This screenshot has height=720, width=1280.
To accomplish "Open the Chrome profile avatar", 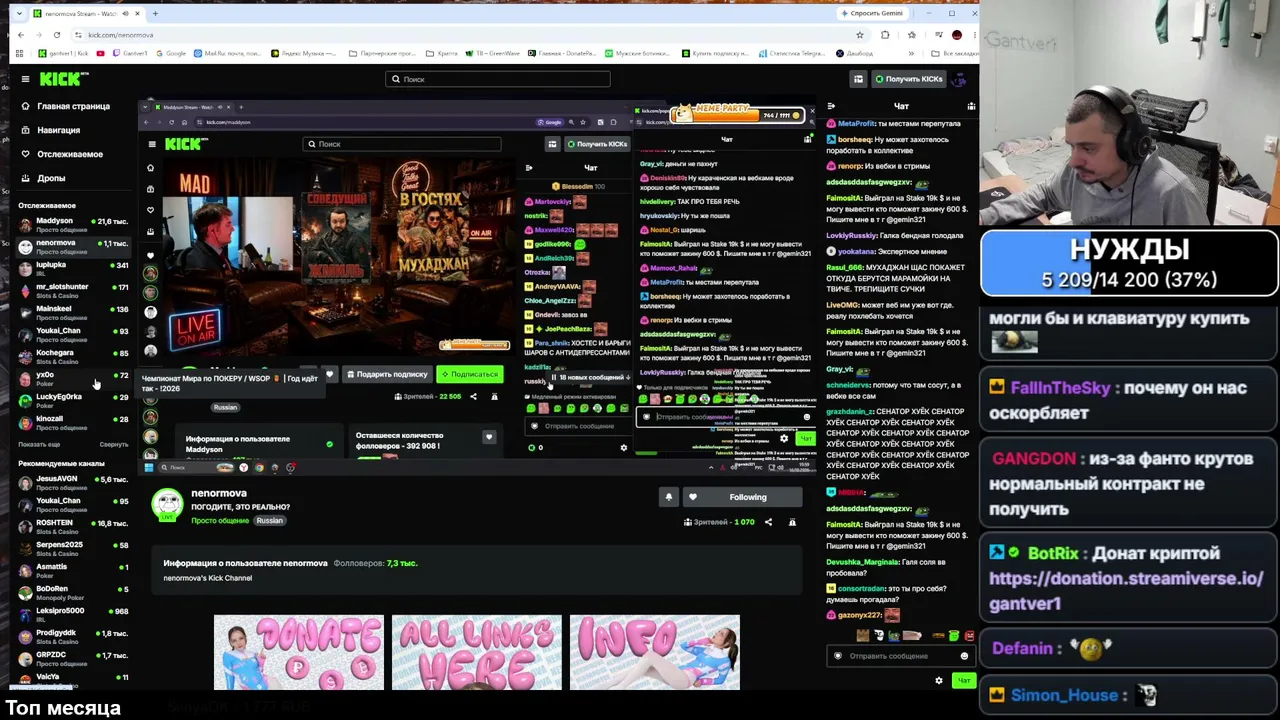I will tap(956, 35).
